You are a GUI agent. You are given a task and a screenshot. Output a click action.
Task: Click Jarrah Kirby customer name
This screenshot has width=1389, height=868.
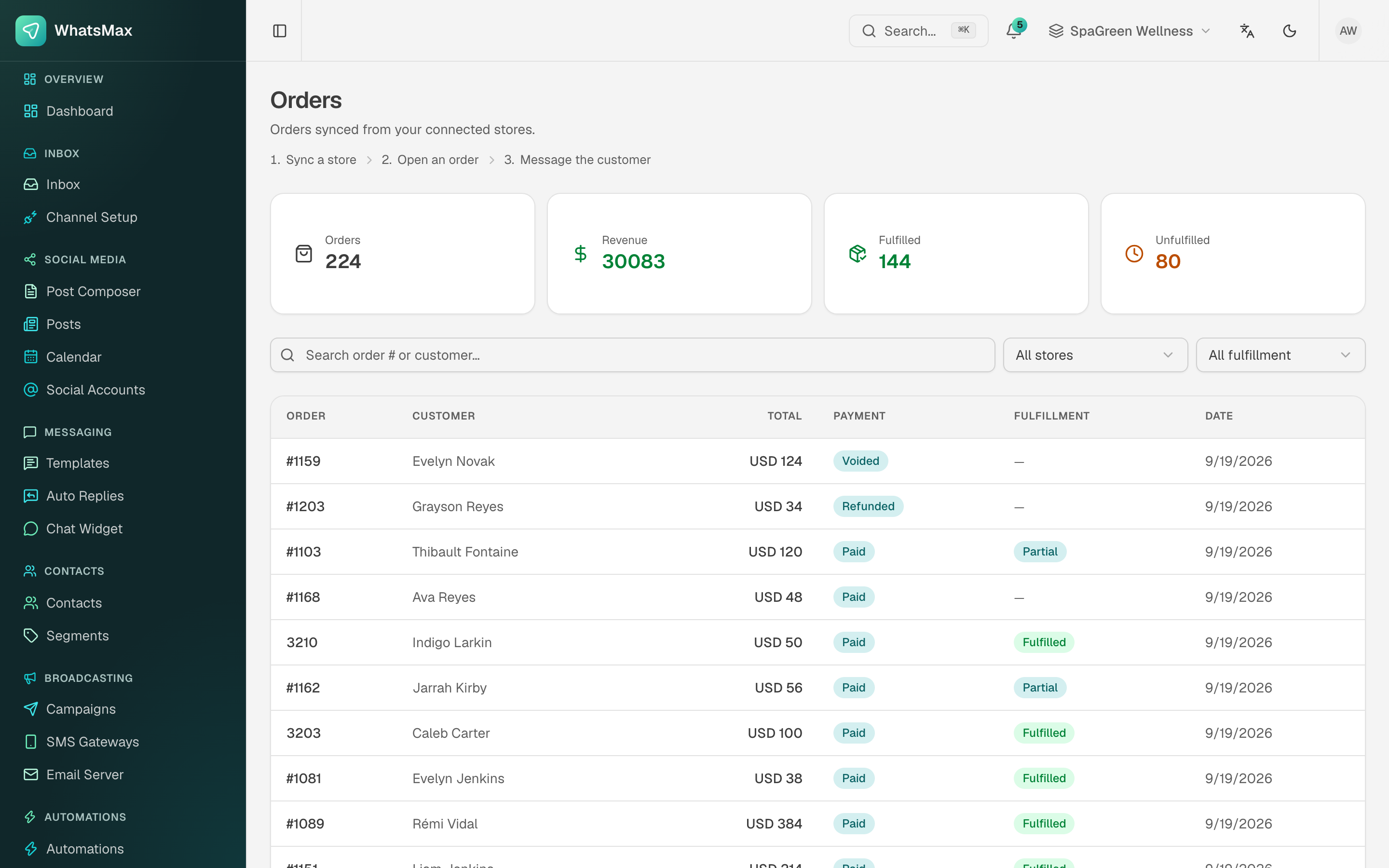449,688
